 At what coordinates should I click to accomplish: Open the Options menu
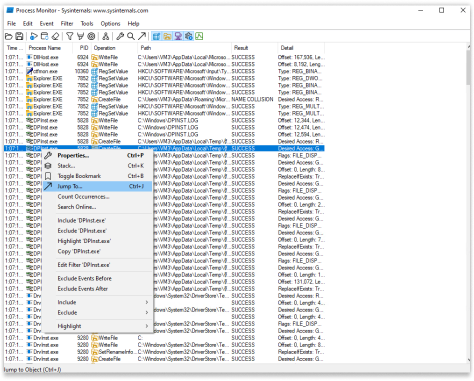click(110, 24)
